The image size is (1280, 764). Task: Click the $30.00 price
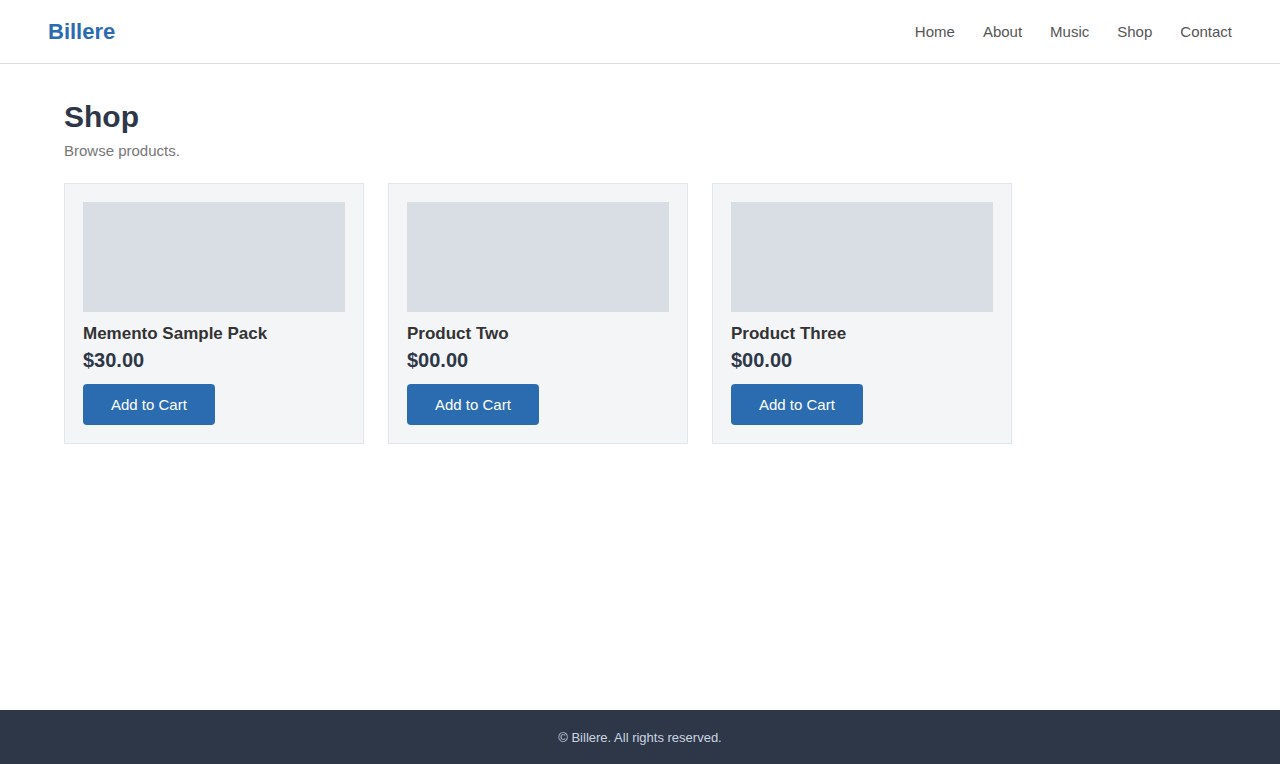(113, 360)
